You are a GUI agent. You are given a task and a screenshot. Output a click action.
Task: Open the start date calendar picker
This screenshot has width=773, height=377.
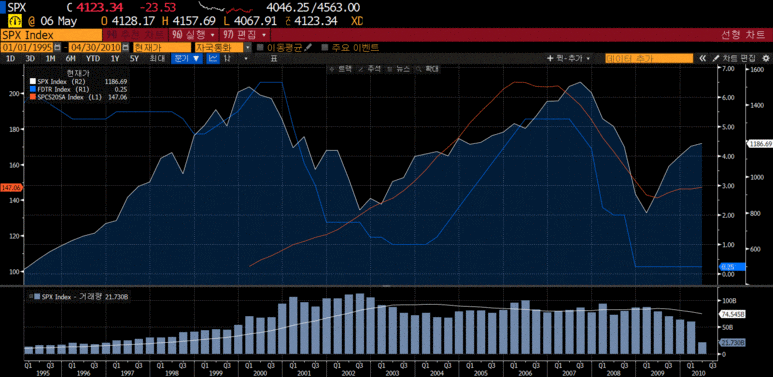[x=58, y=48]
